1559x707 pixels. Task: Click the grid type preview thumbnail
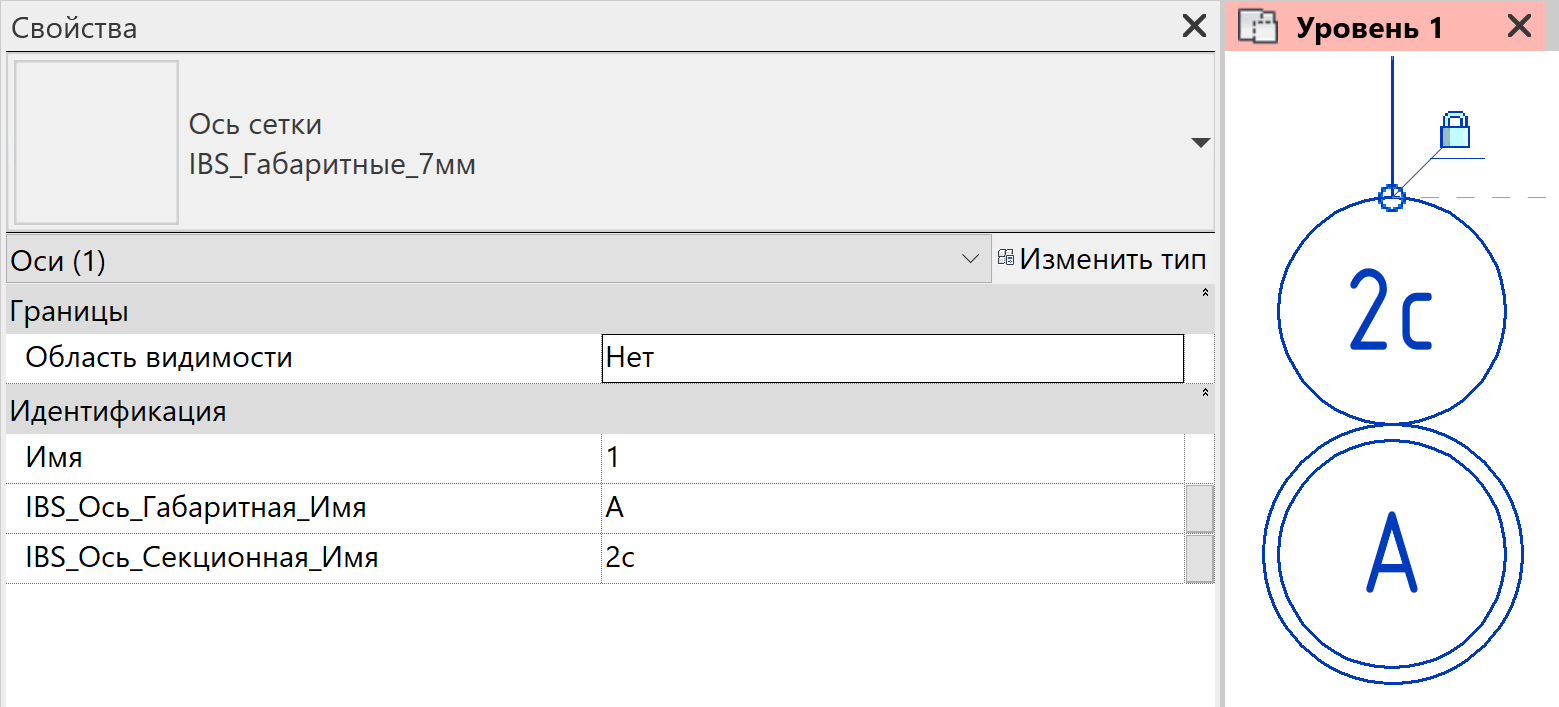point(96,142)
